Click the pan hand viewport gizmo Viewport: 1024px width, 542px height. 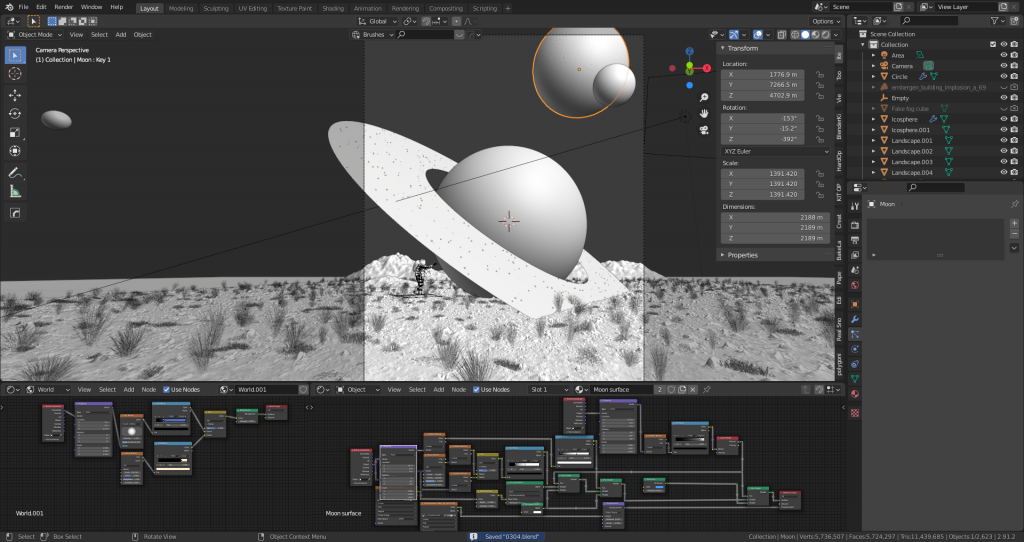(704, 113)
